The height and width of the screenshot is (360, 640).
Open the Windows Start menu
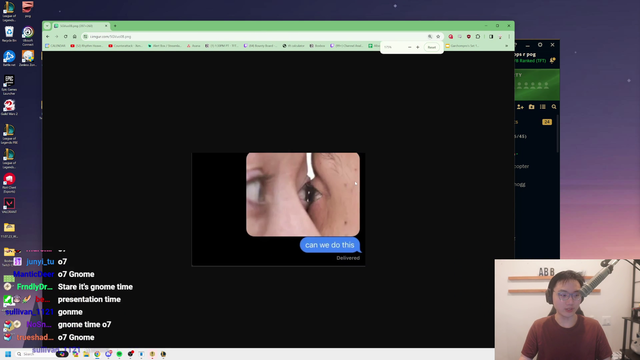8,354
